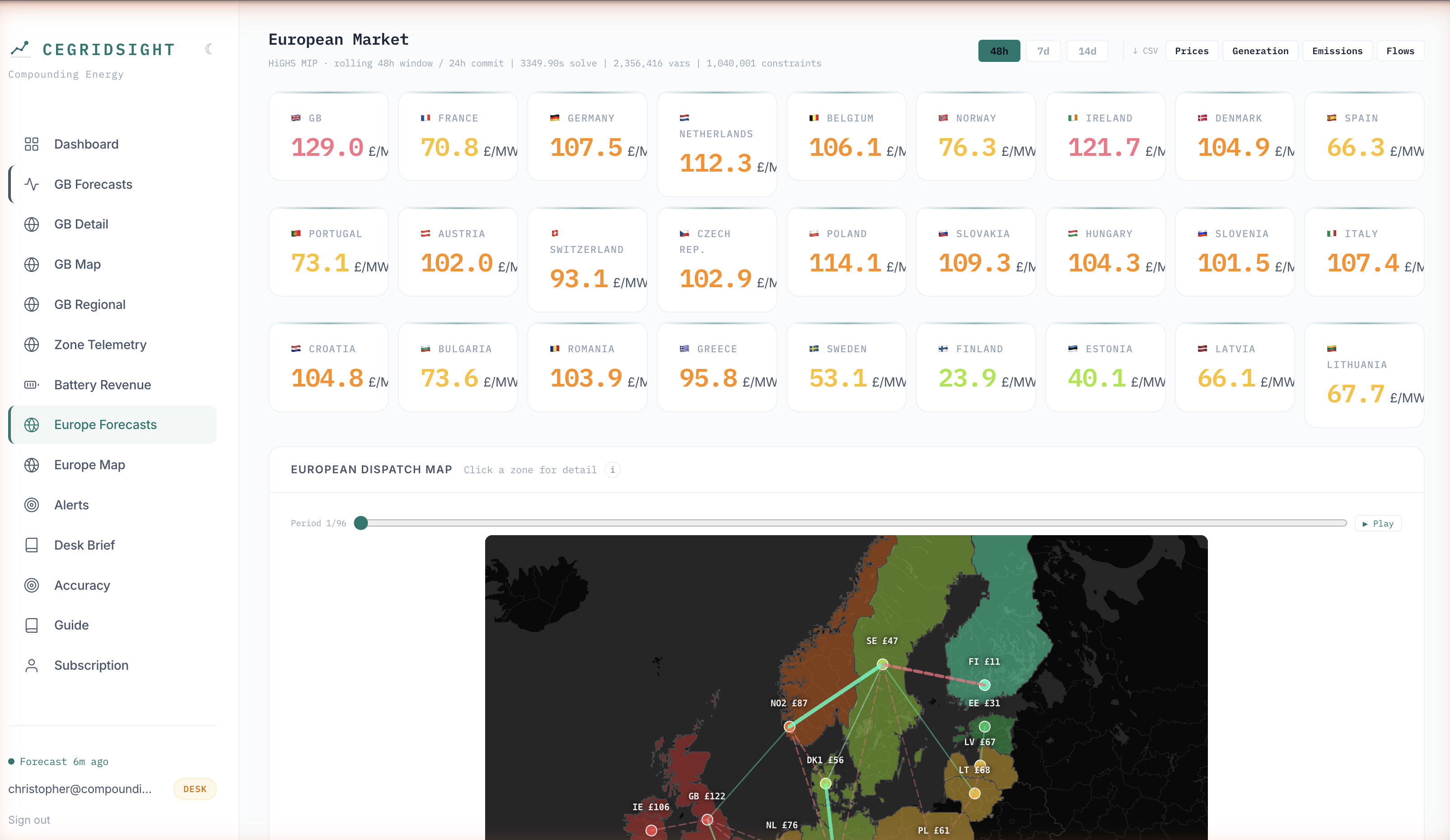Viewport: 1450px width, 840px height.
Task: Open Subscription settings page
Action: click(x=113, y=666)
